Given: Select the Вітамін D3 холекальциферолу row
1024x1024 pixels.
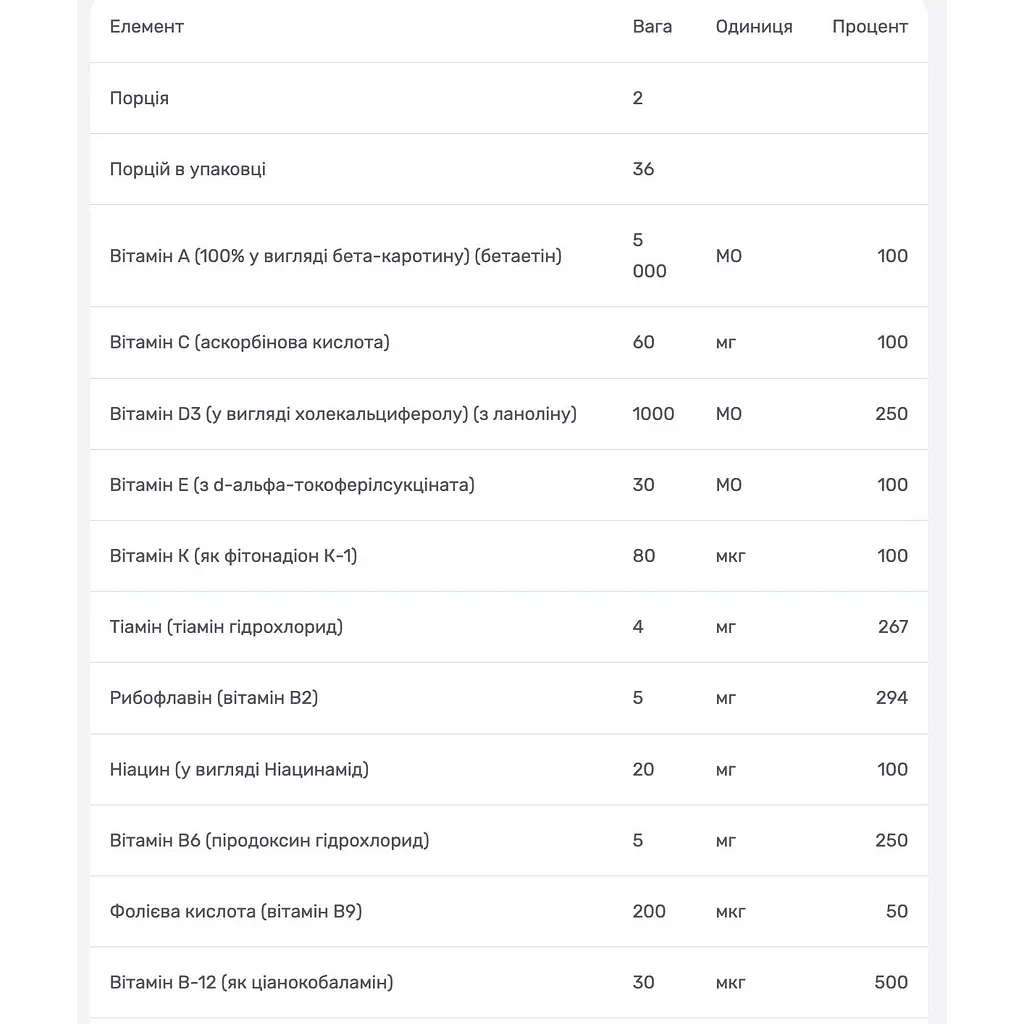Looking at the screenshot, I should [x=509, y=414].
